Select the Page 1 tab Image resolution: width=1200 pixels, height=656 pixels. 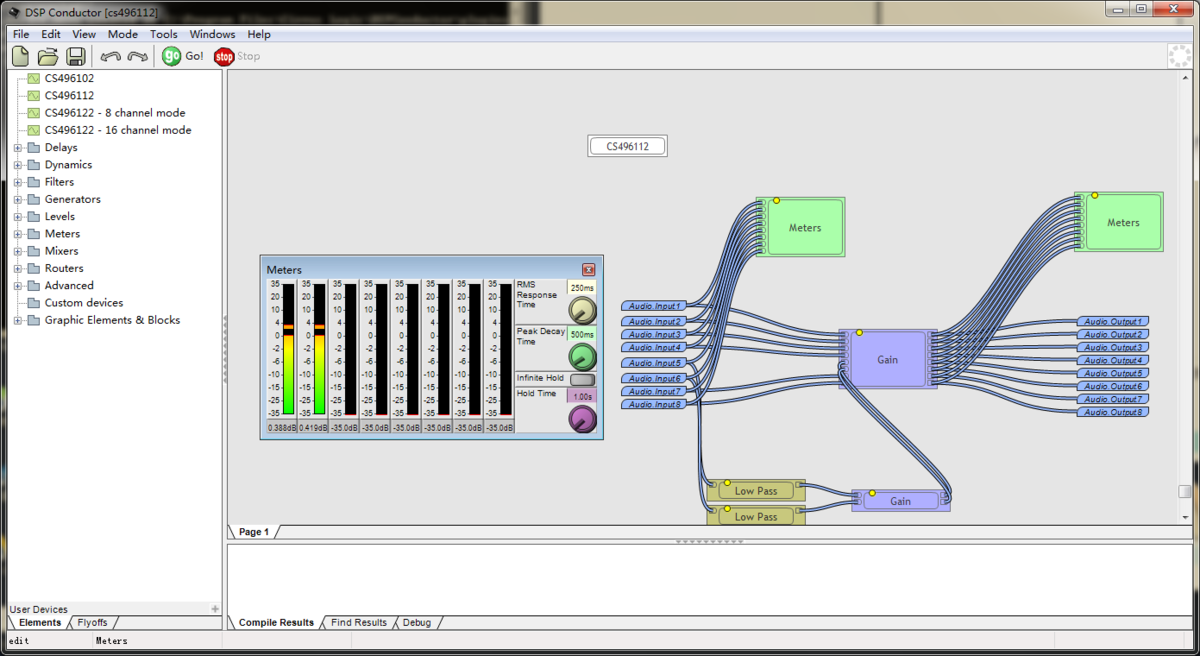point(254,532)
